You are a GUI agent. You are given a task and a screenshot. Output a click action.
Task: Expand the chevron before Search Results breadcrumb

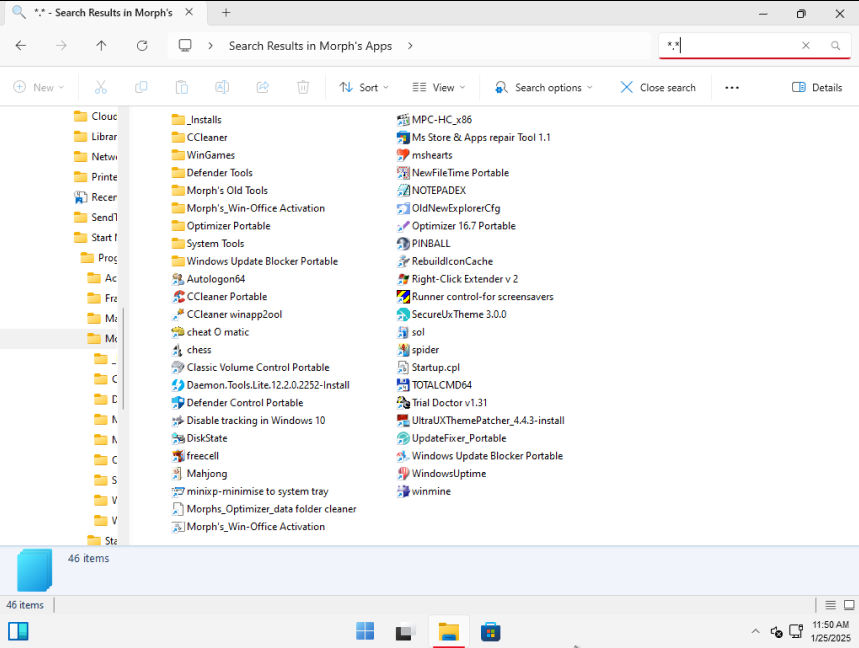(210, 46)
